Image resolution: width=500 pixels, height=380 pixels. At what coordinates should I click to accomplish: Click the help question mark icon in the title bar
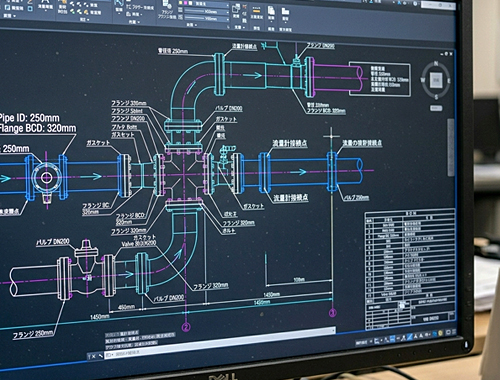[x=415, y=3]
